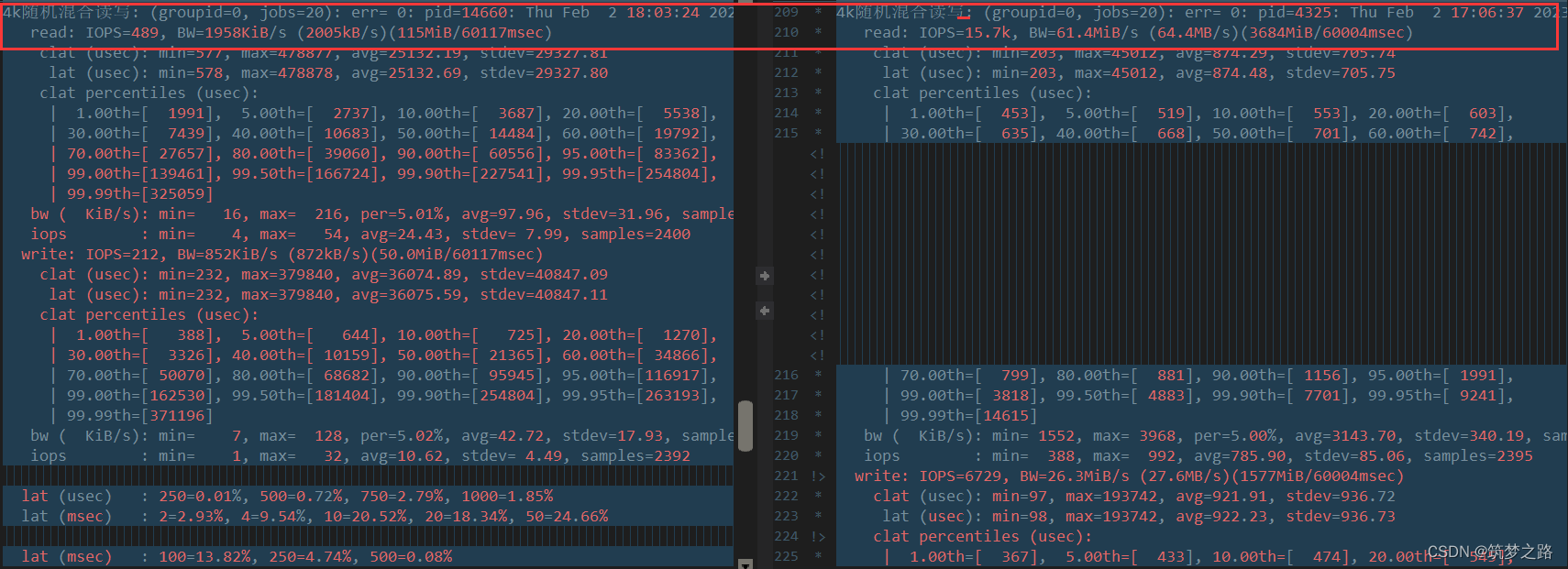Image resolution: width=1568 pixels, height=569 pixels.
Task: Select line number 220 in right pane
Action: pos(786,455)
